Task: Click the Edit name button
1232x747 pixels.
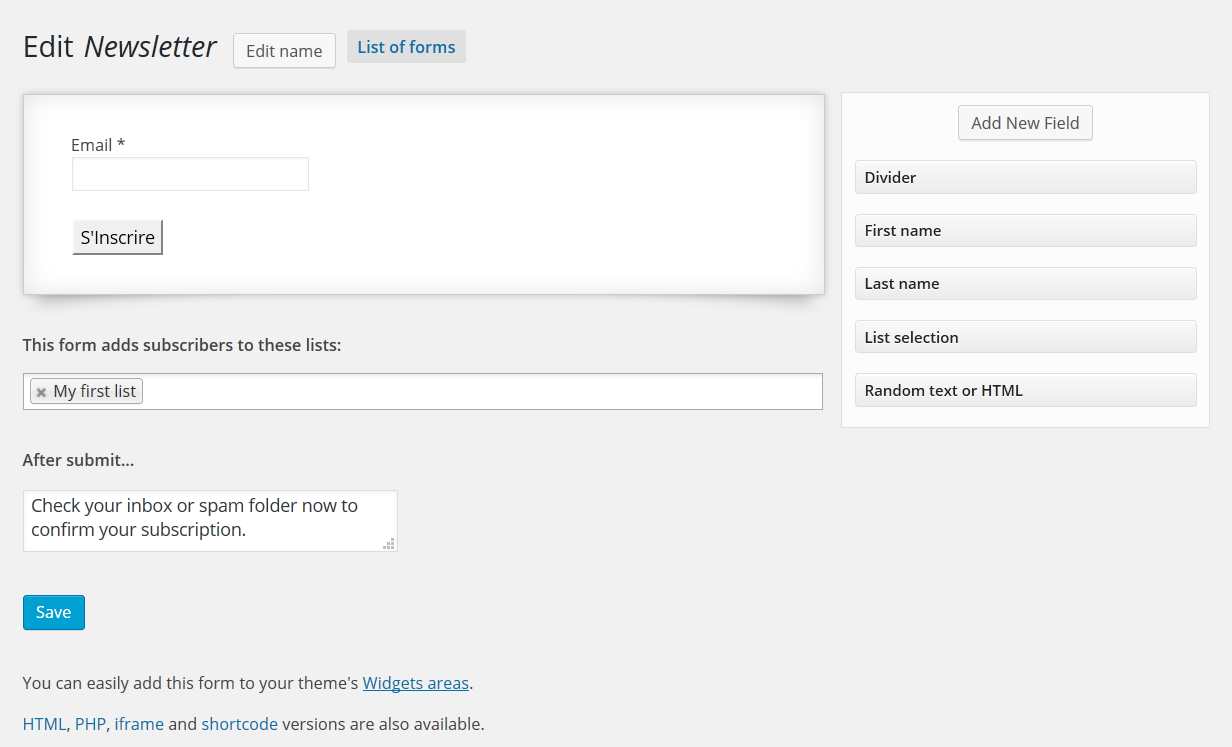Action: click(284, 51)
